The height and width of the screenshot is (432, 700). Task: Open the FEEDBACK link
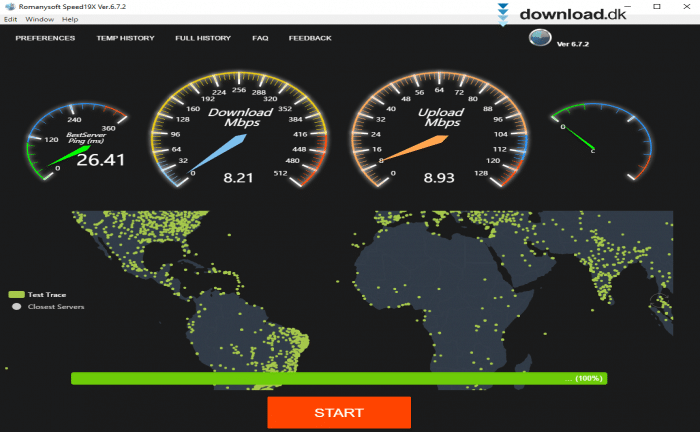[310, 38]
